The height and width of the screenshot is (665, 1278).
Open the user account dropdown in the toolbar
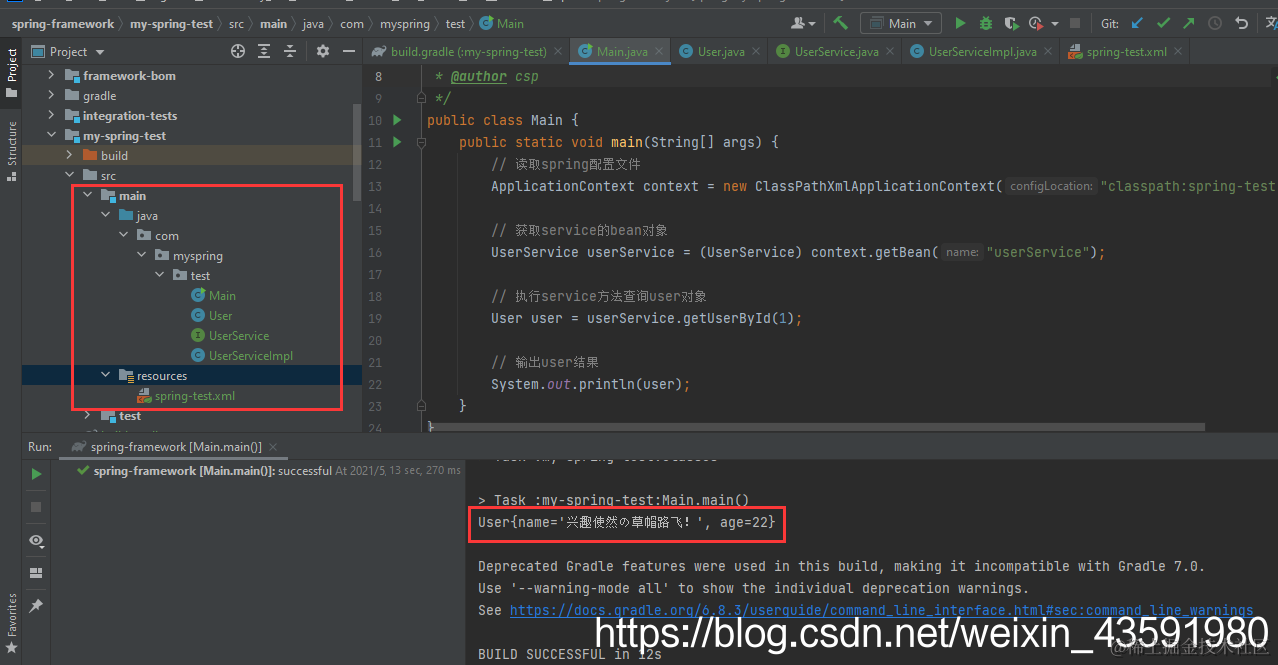[803, 23]
